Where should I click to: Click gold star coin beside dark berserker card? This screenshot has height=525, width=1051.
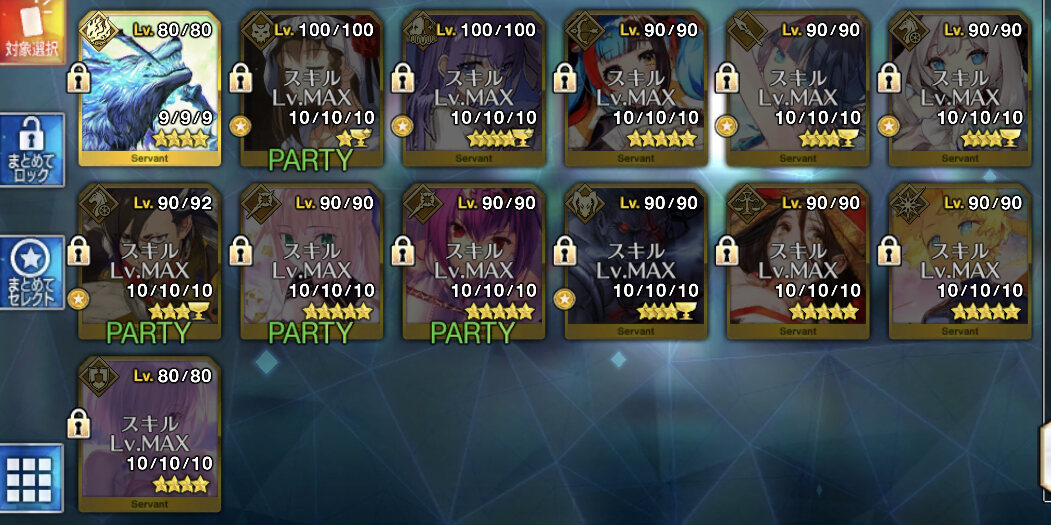pyautogui.click(x=564, y=299)
